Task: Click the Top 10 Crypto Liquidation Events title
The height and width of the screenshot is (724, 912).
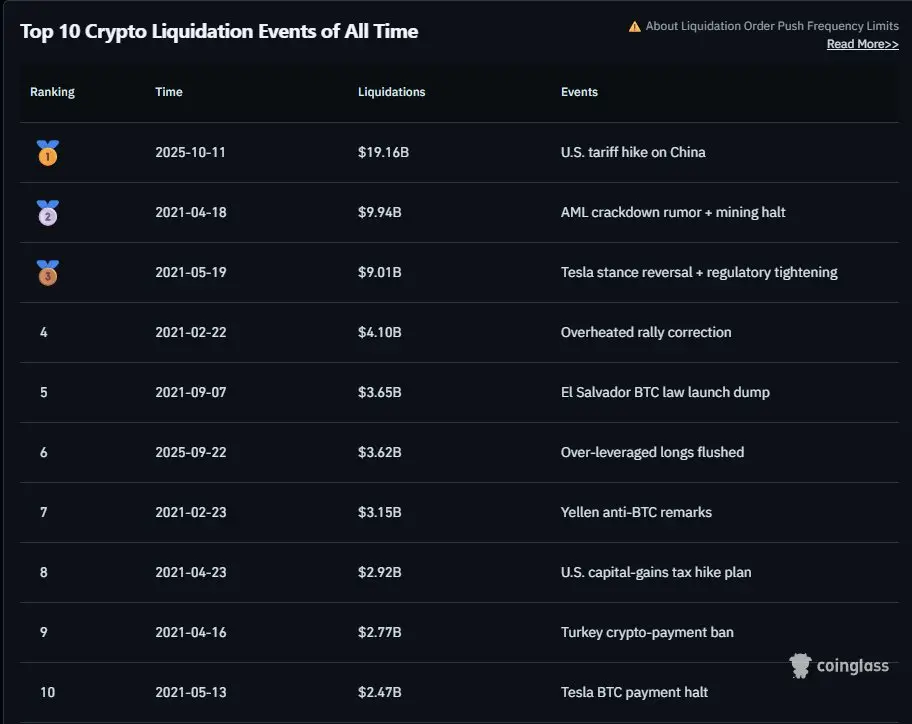Action: (x=219, y=32)
